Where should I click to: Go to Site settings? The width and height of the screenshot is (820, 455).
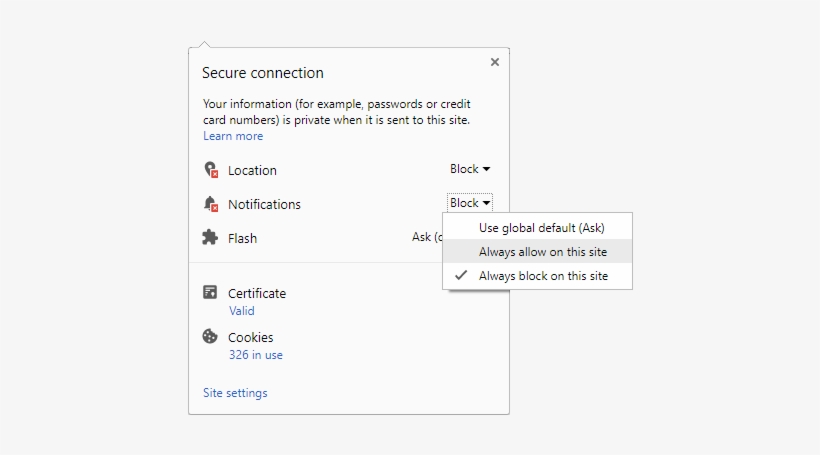point(235,393)
